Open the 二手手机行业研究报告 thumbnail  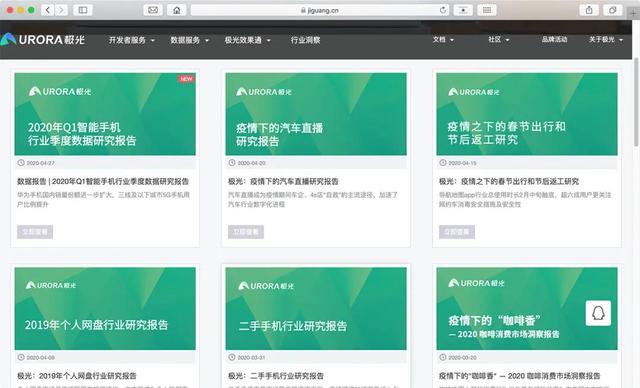[316, 308]
